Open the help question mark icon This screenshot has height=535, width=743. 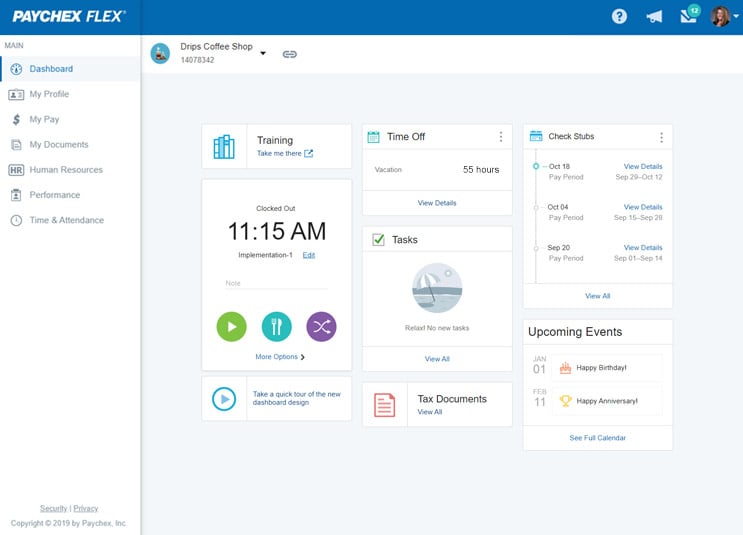(x=619, y=17)
